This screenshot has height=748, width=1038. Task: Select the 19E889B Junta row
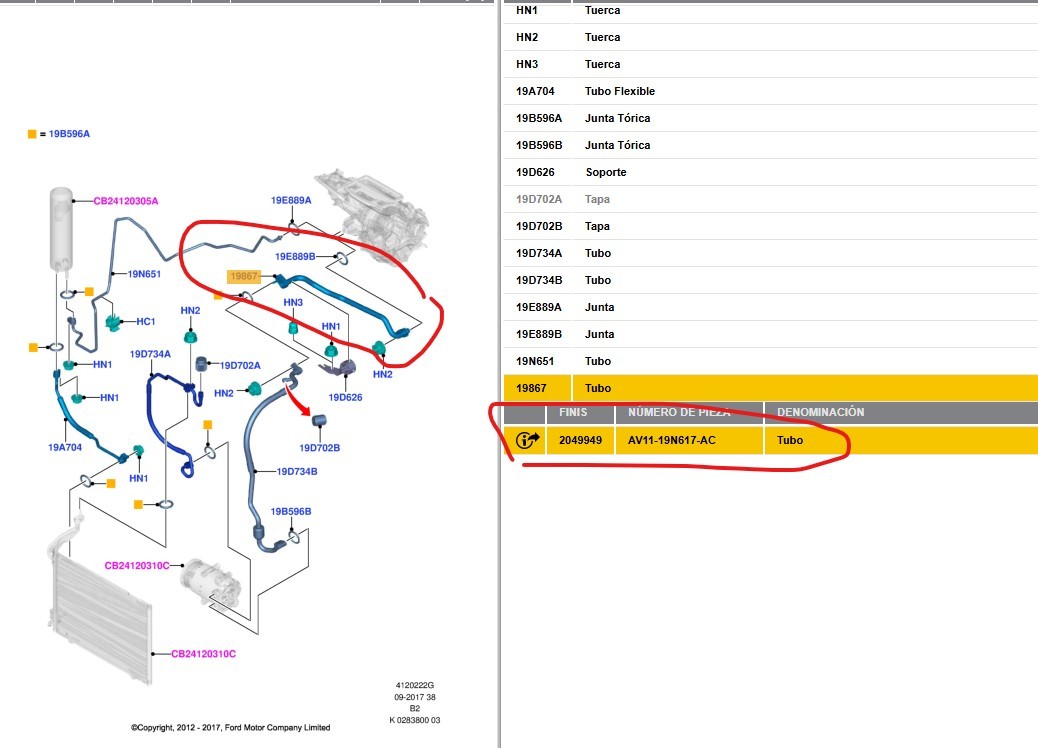click(599, 334)
